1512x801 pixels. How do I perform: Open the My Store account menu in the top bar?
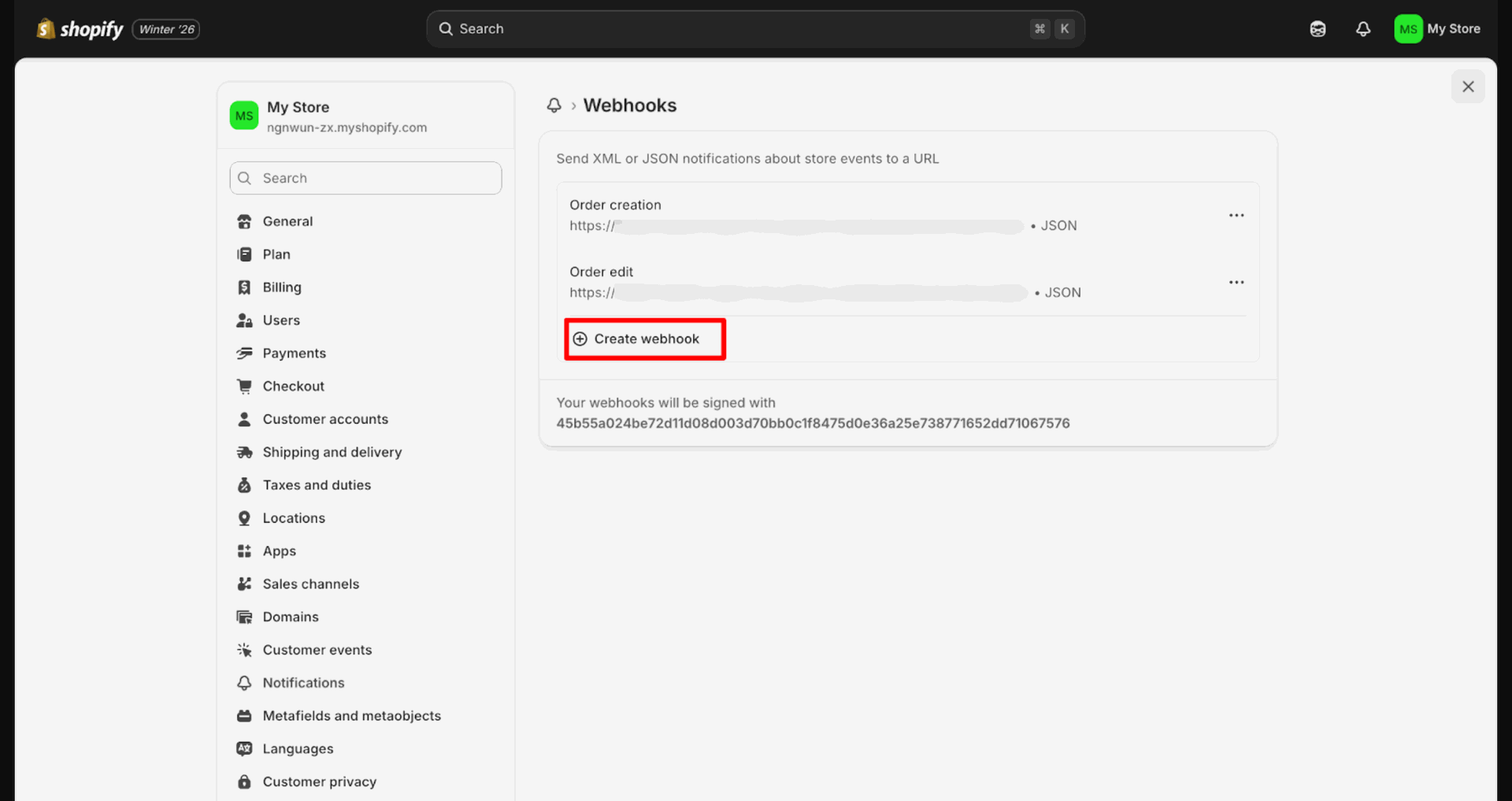pyautogui.click(x=1437, y=29)
